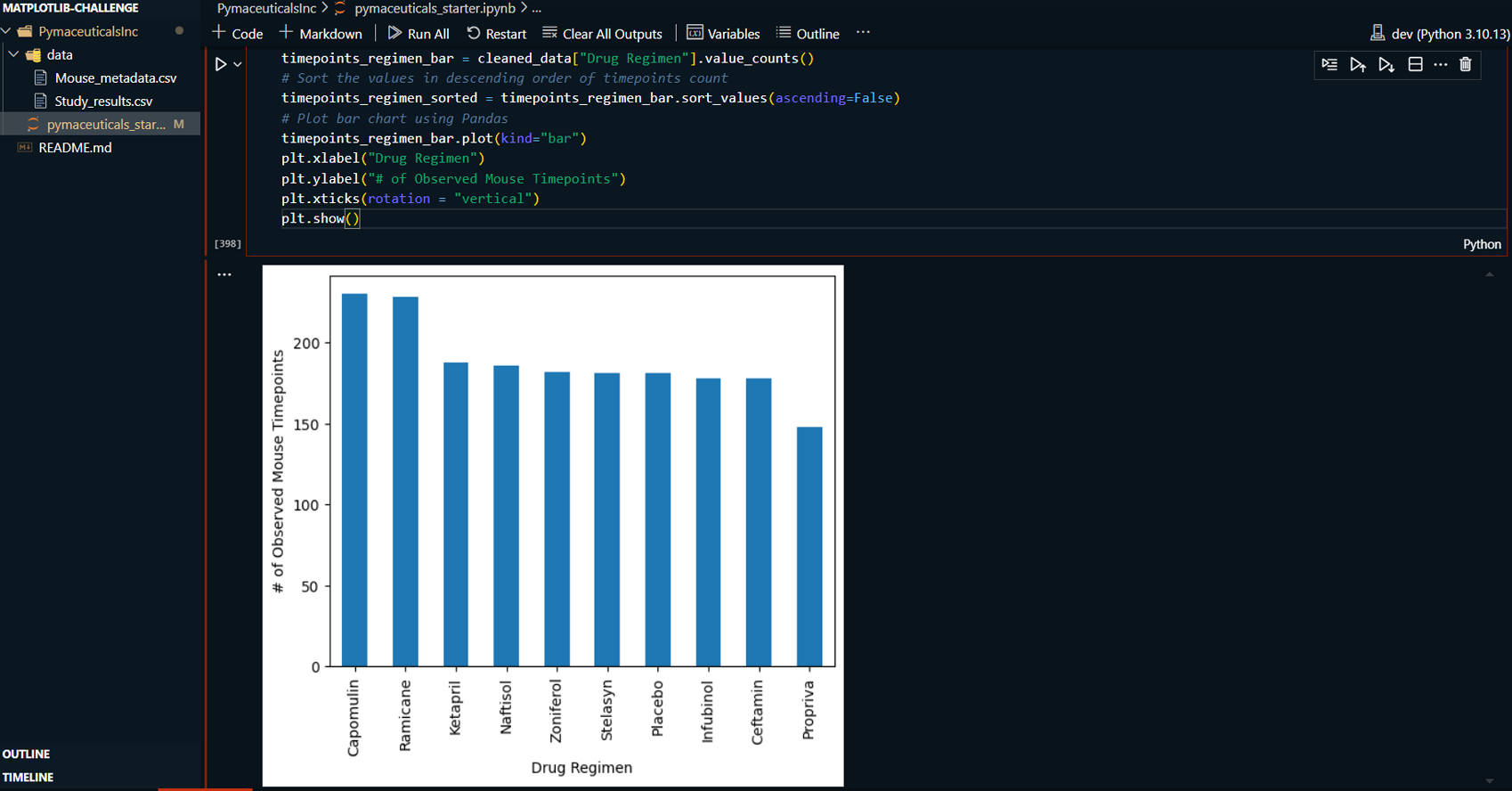The width and height of the screenshot is (1512, 791).
Task: Expand the TIMELINE panel section
Action: click(28, 777)
